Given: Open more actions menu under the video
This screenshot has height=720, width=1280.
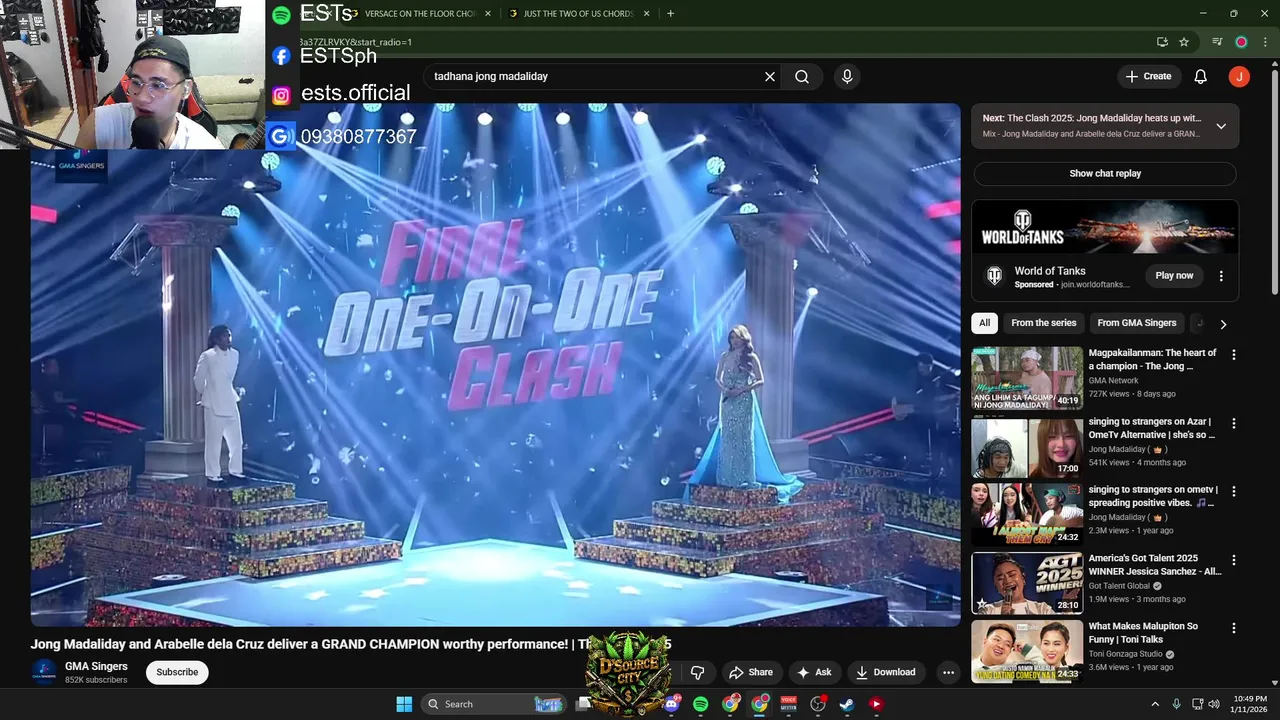Looking at the screenshot, I should (x=948, y=672).
